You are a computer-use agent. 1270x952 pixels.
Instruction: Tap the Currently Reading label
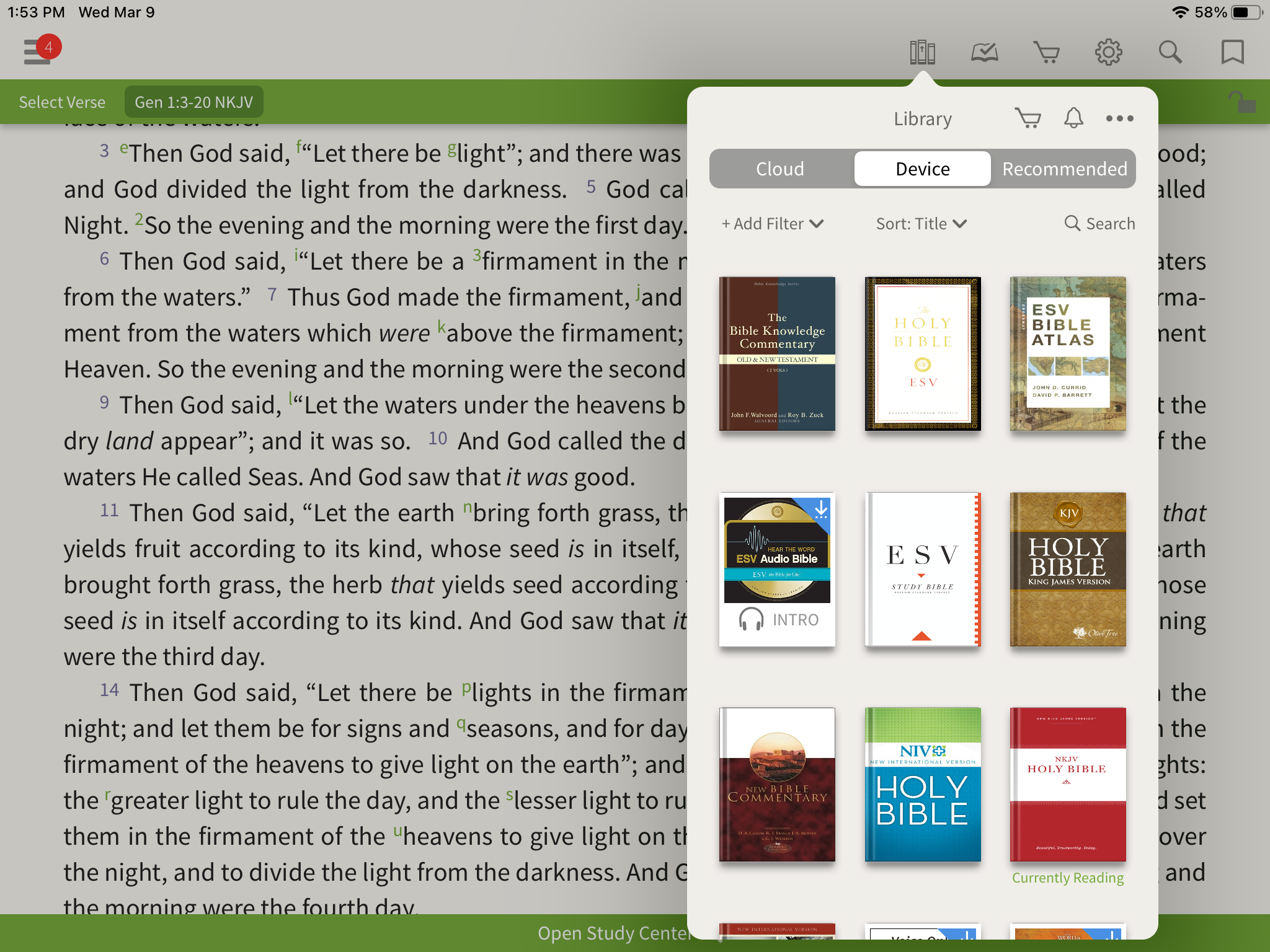click(1068, 878)
